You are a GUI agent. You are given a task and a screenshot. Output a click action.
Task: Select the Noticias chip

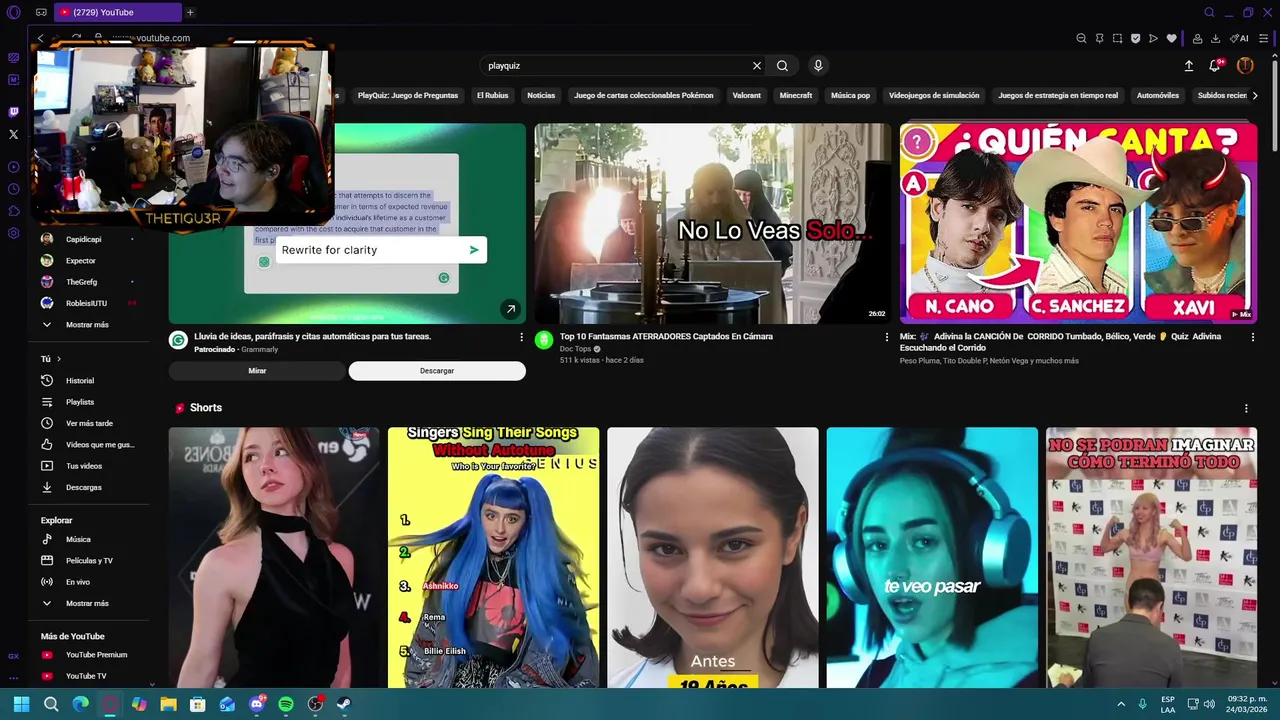[541, 96]
